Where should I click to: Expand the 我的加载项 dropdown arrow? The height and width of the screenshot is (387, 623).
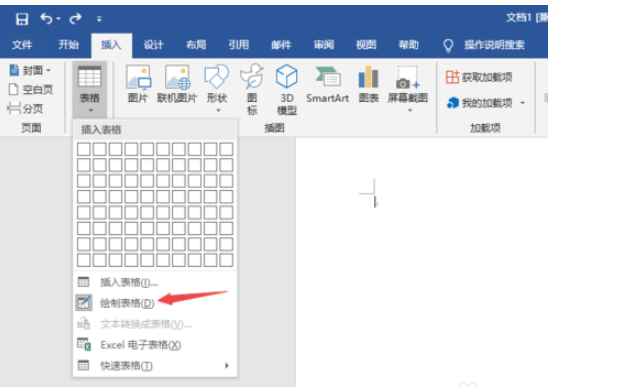(x=522, y=103)
